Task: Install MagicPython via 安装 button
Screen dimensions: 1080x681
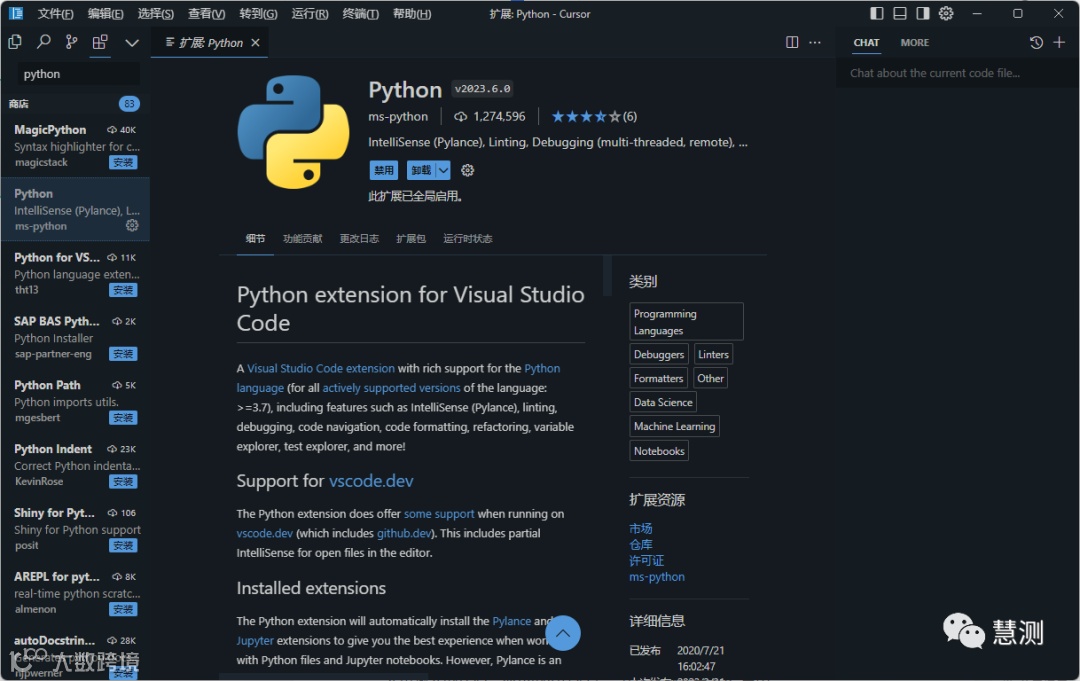Action: click(123, 163)
